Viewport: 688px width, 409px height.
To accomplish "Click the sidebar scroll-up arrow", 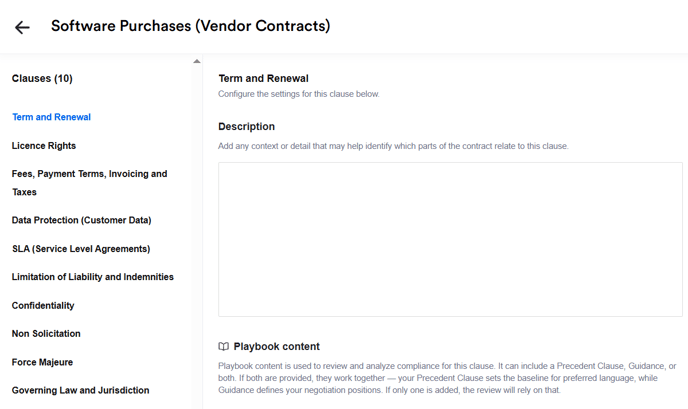I will pyautogui.click(x=196, y=62).
